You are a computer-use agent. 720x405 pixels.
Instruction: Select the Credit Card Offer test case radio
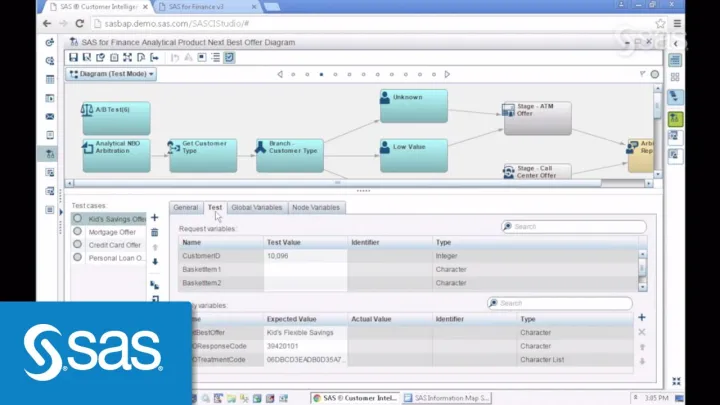coord(78,244)
